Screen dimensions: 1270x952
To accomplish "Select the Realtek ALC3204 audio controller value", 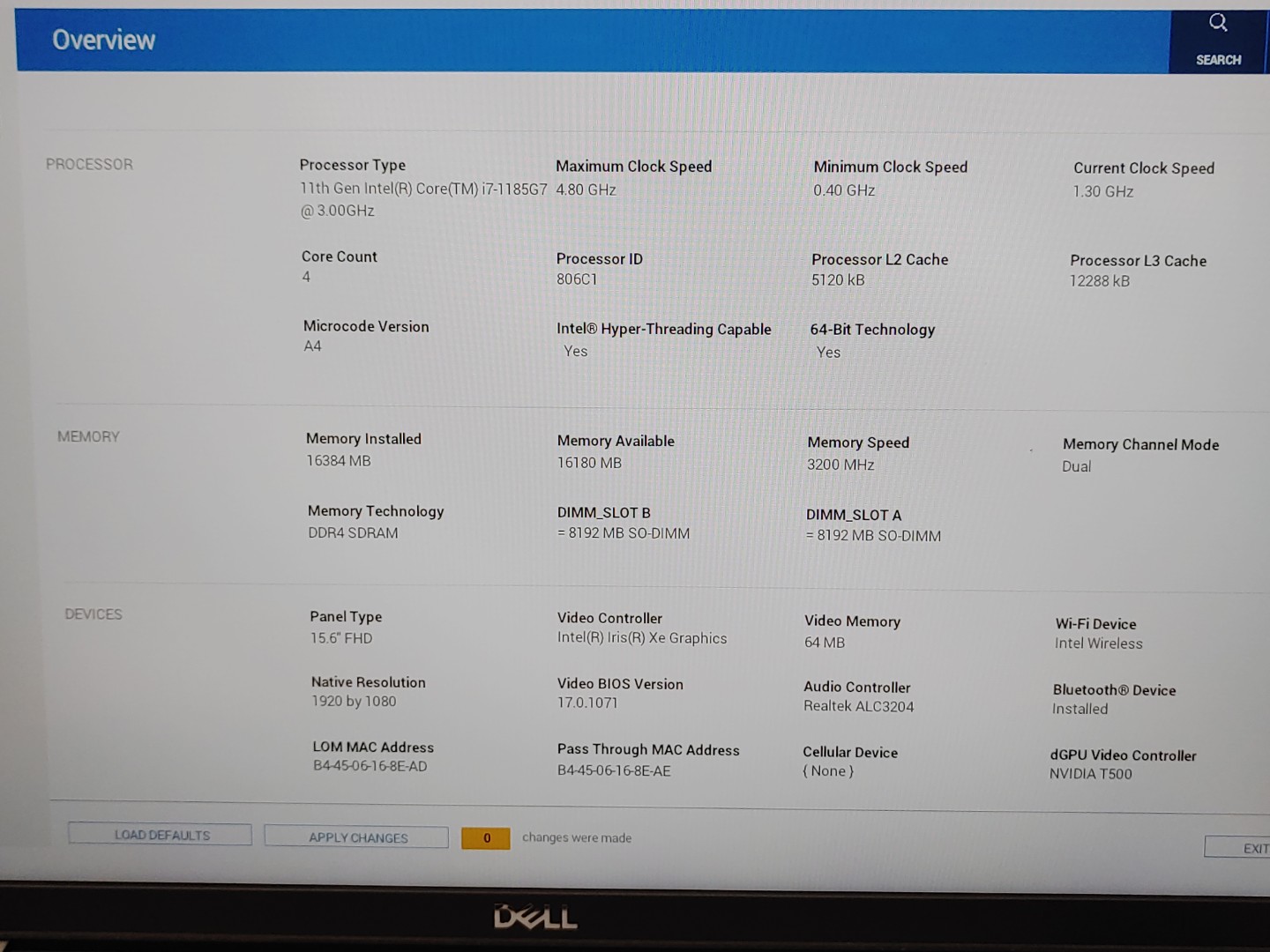I will tap(858, 706).
